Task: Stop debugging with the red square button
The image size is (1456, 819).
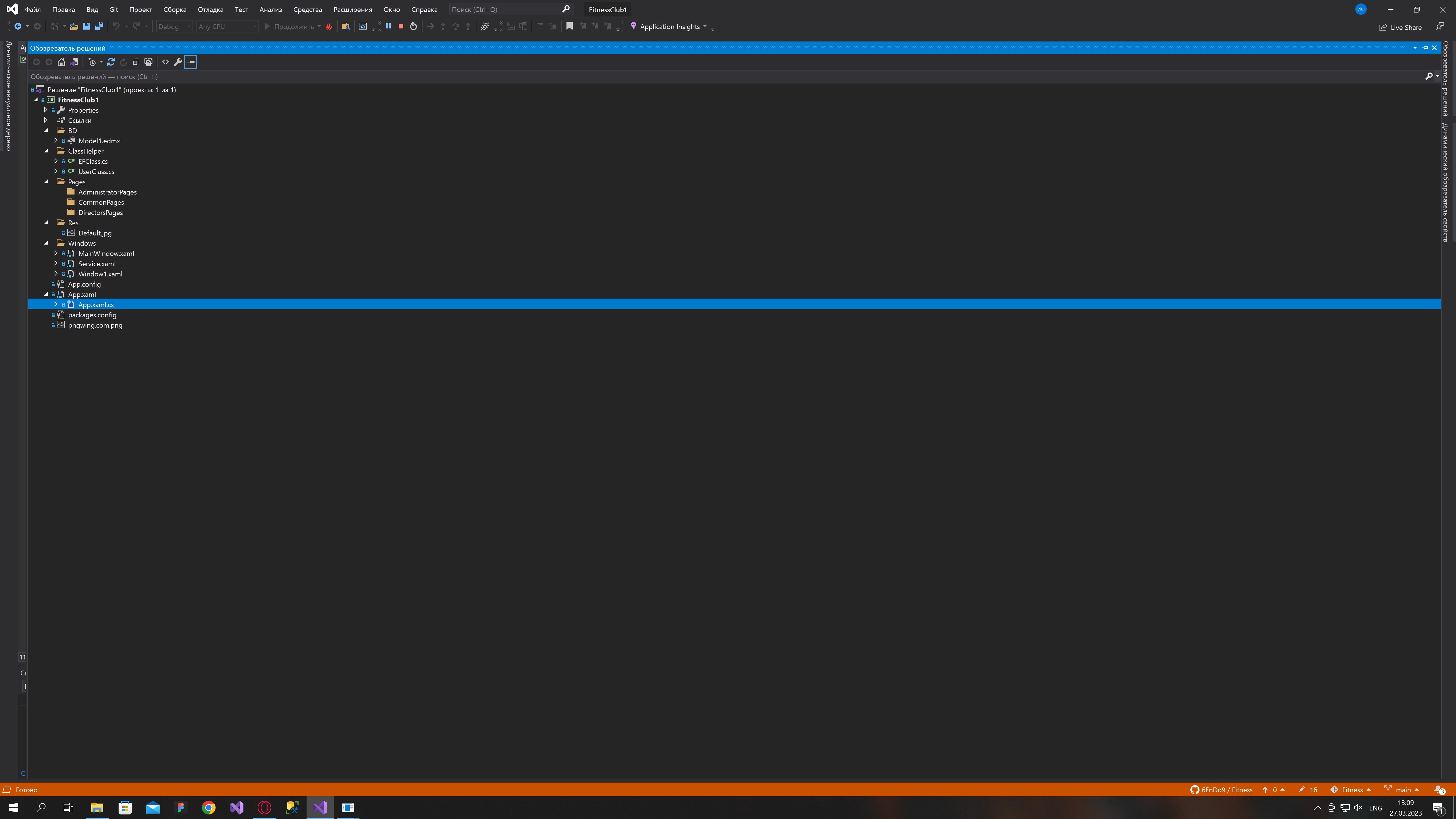Action: (401, 26)
